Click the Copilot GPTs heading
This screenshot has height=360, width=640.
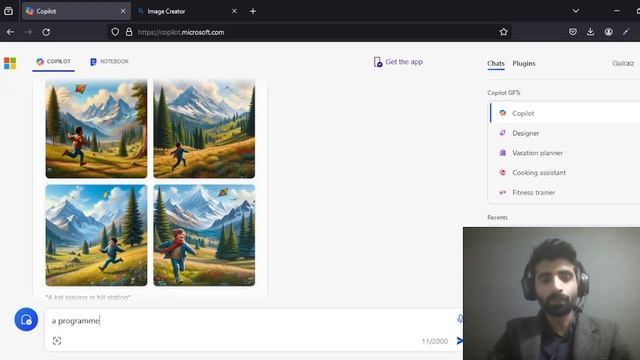pyautogui.click(x=504, y=93)
